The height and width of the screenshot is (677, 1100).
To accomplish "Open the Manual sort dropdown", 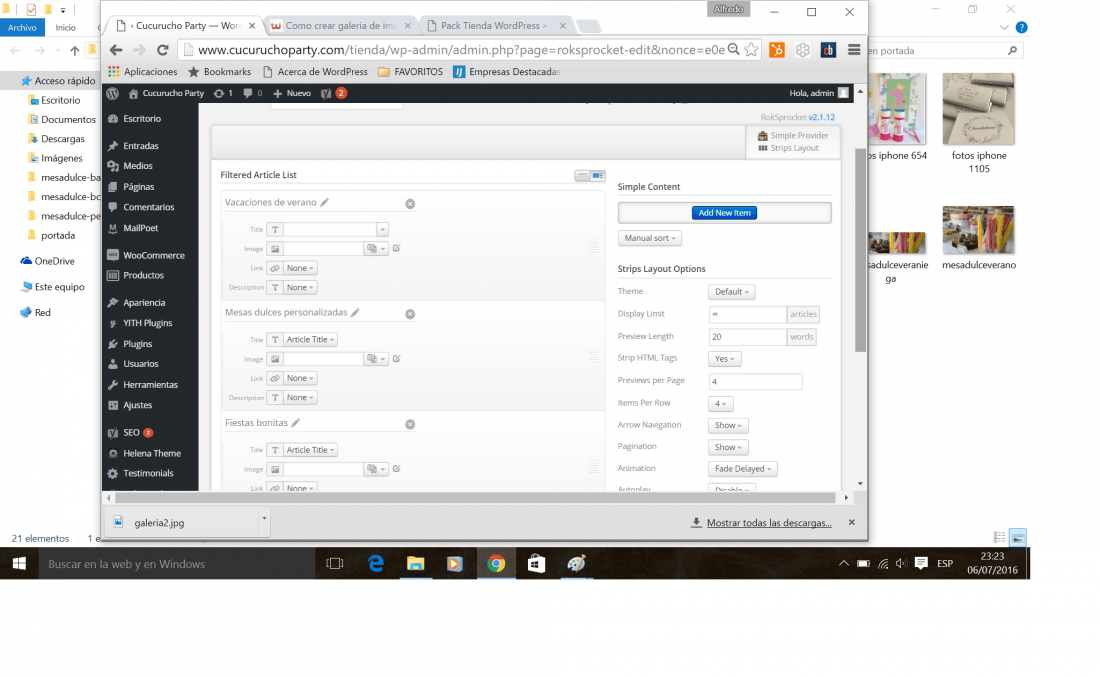I will (x=650, y=239).
